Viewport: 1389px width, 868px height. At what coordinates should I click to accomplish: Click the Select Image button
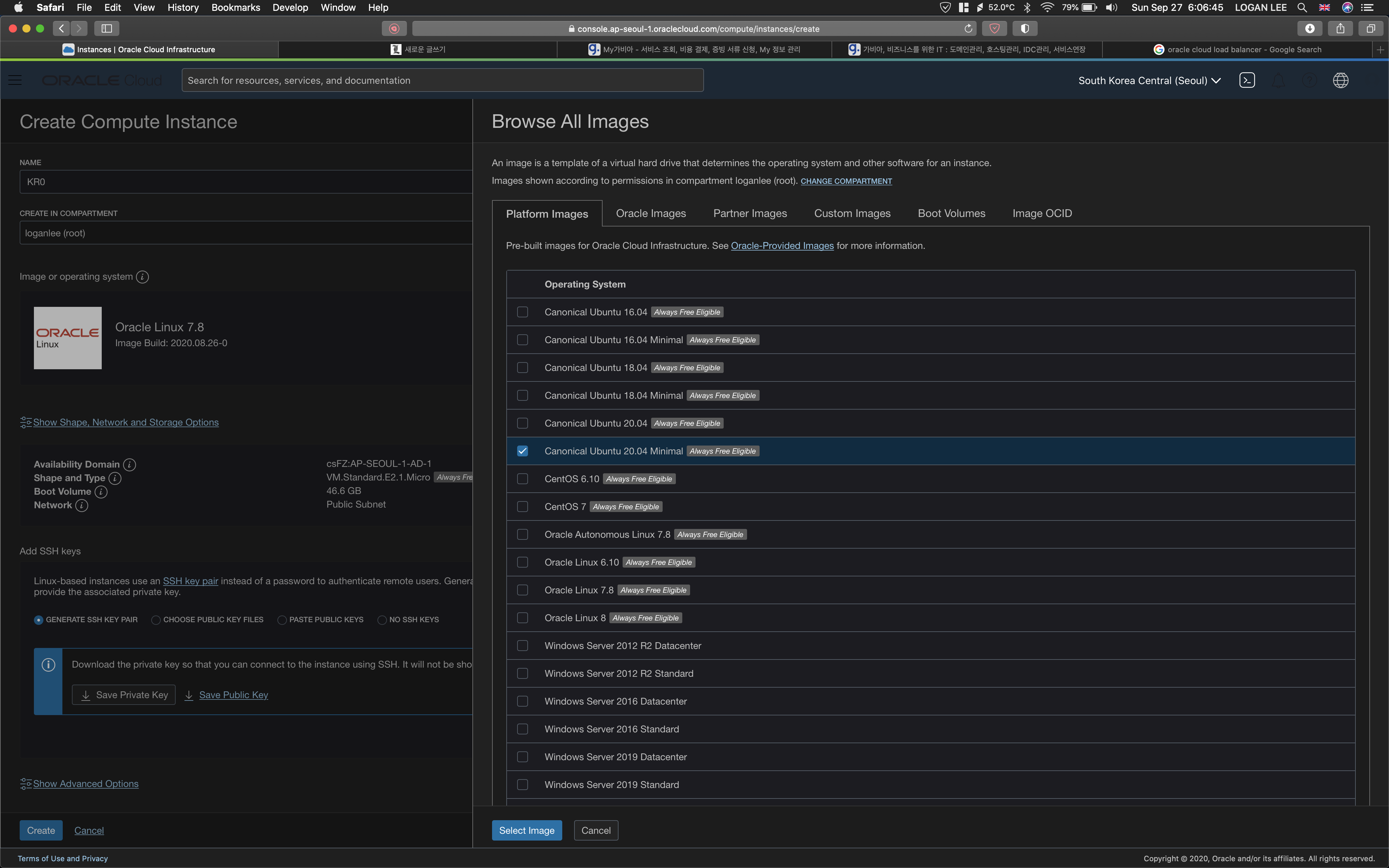pyautogui.click(x=526, y=830)
